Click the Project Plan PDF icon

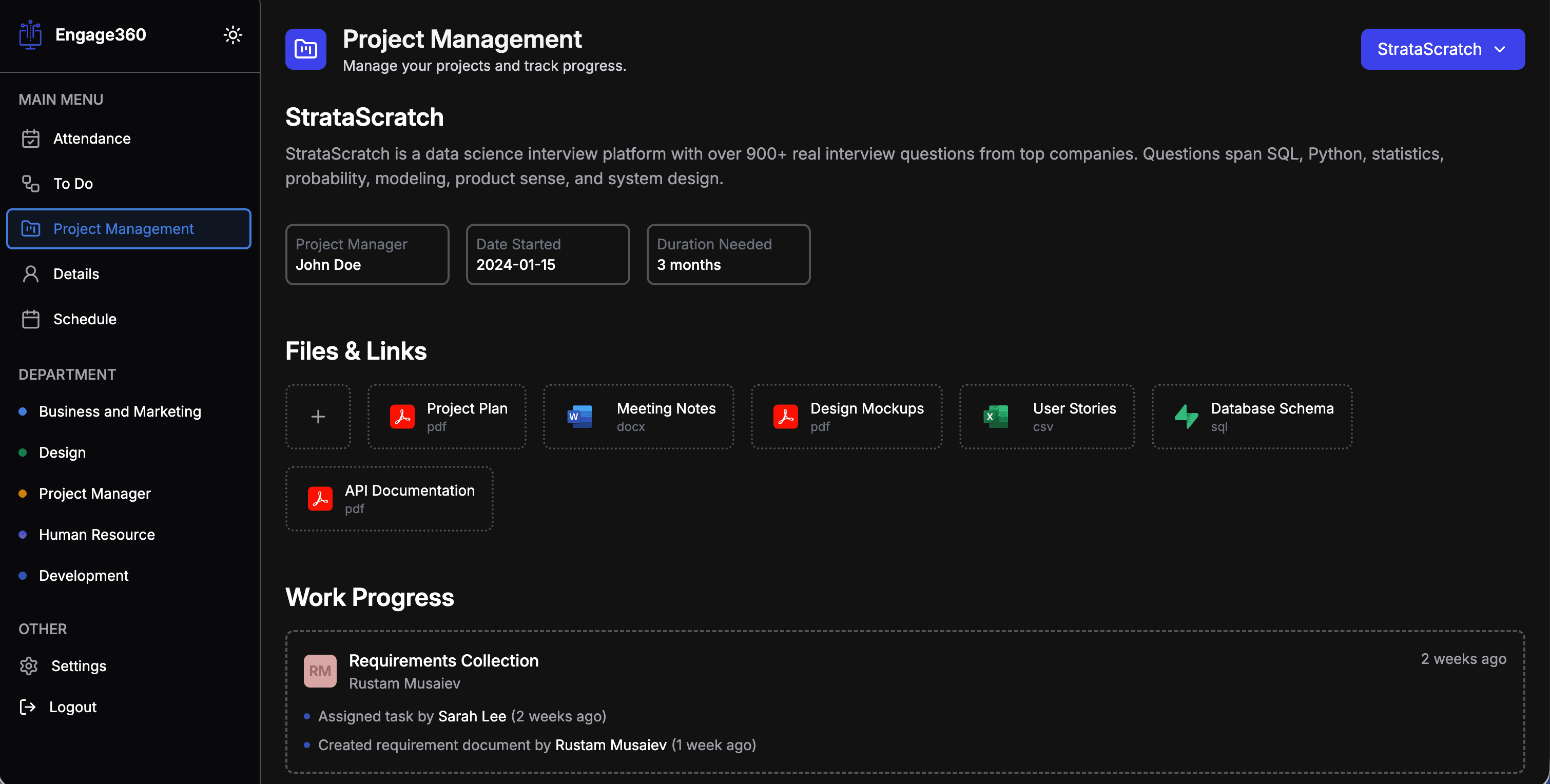402,416
